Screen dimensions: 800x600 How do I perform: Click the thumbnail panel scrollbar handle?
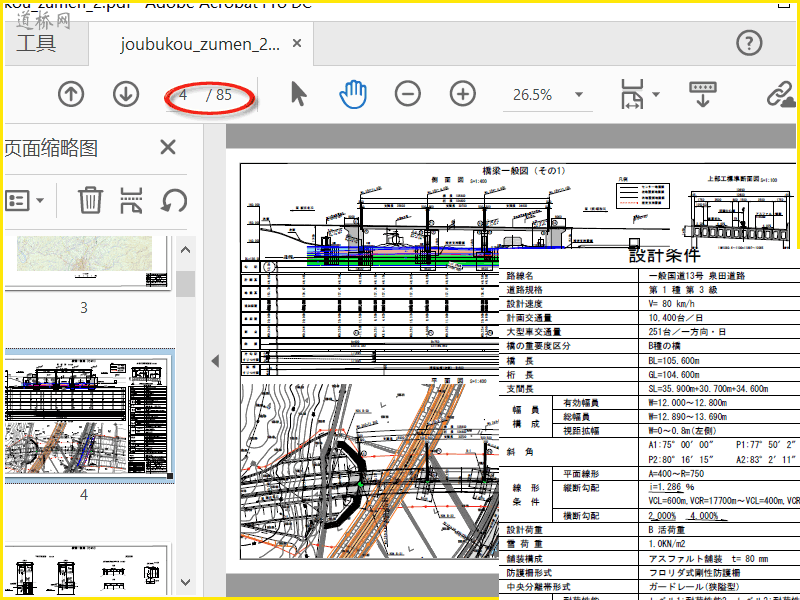(186, 284)
